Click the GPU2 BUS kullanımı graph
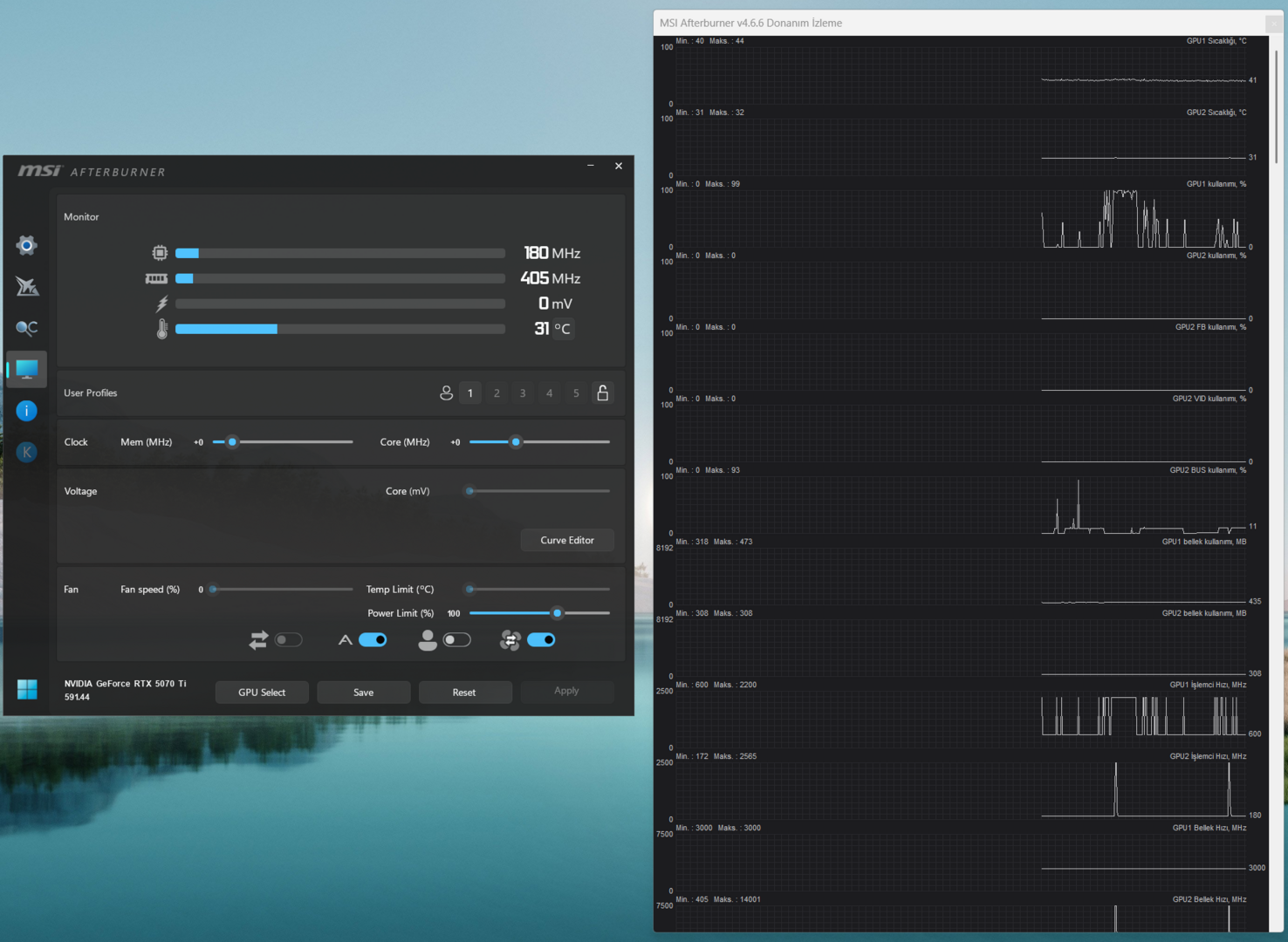1288x942 pixels. click(x=961, y=504)
